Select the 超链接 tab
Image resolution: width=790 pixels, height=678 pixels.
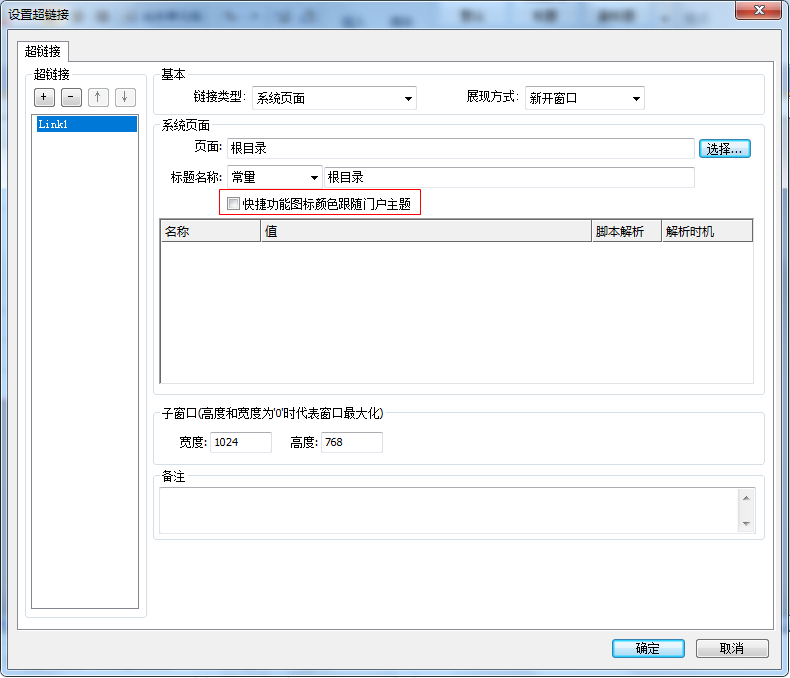coord(42,51)
